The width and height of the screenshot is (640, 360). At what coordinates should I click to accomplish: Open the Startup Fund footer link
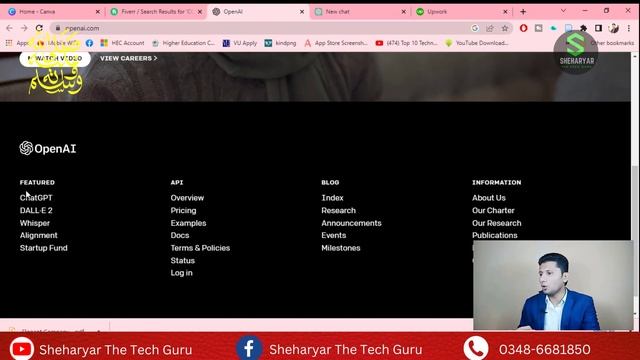click(44, 248)
